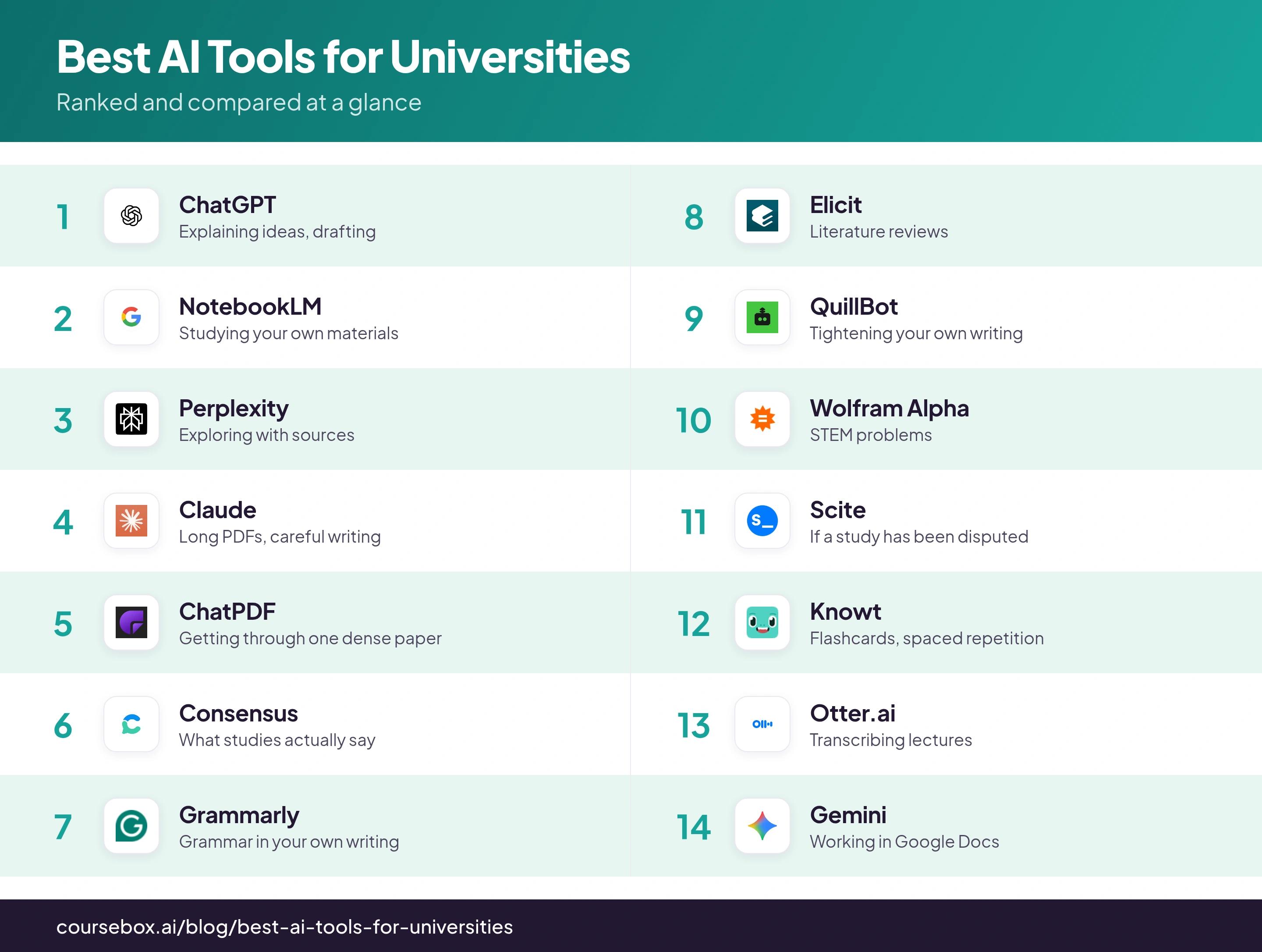Click 'Ranked and compared at a glance' subtitle
Image resolution: width=1262 pixels, height=952 pixels.
[239, 103]
